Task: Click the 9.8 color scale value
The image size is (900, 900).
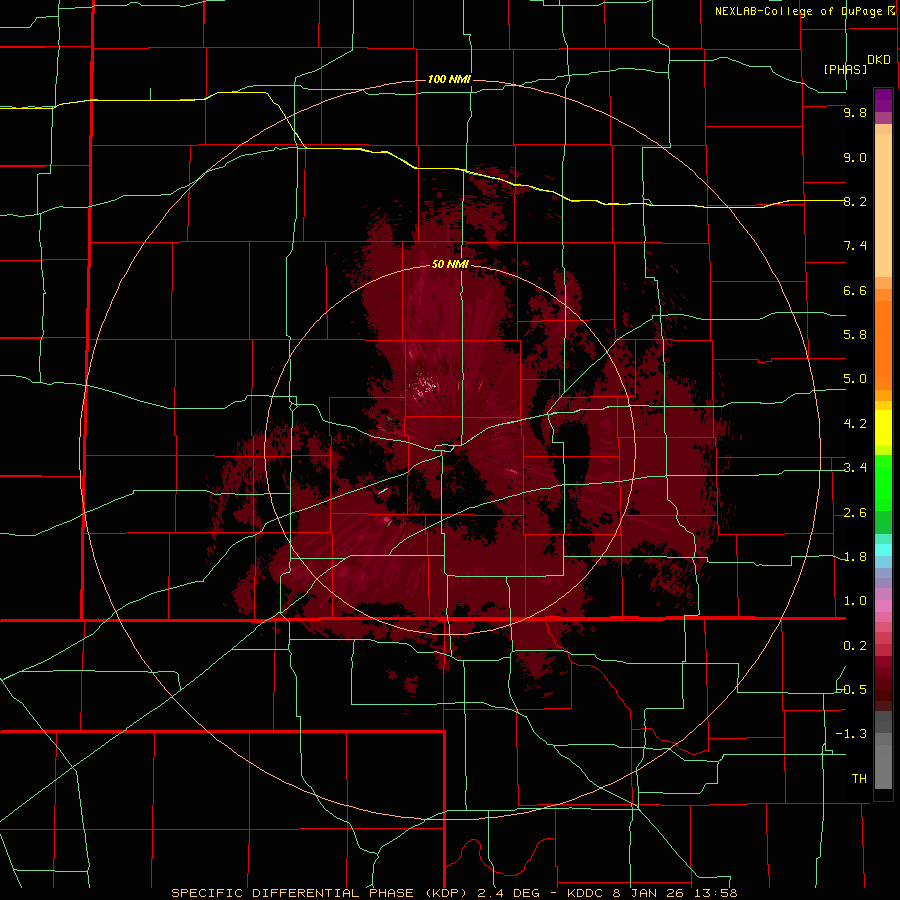Action: 855,112
